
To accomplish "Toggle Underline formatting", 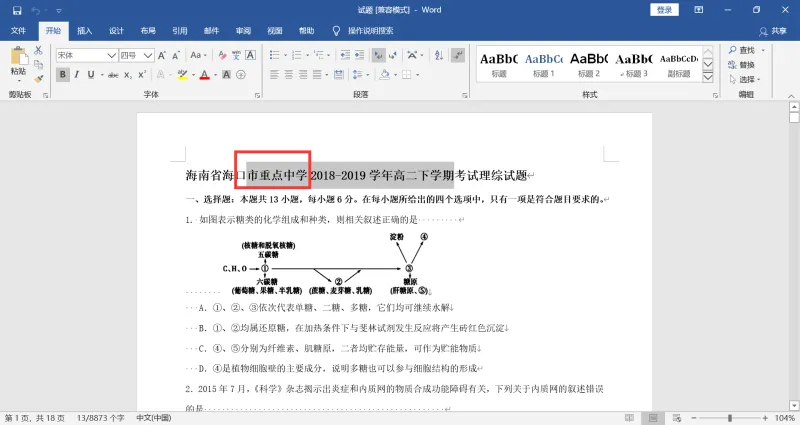I will coord(91,75).
